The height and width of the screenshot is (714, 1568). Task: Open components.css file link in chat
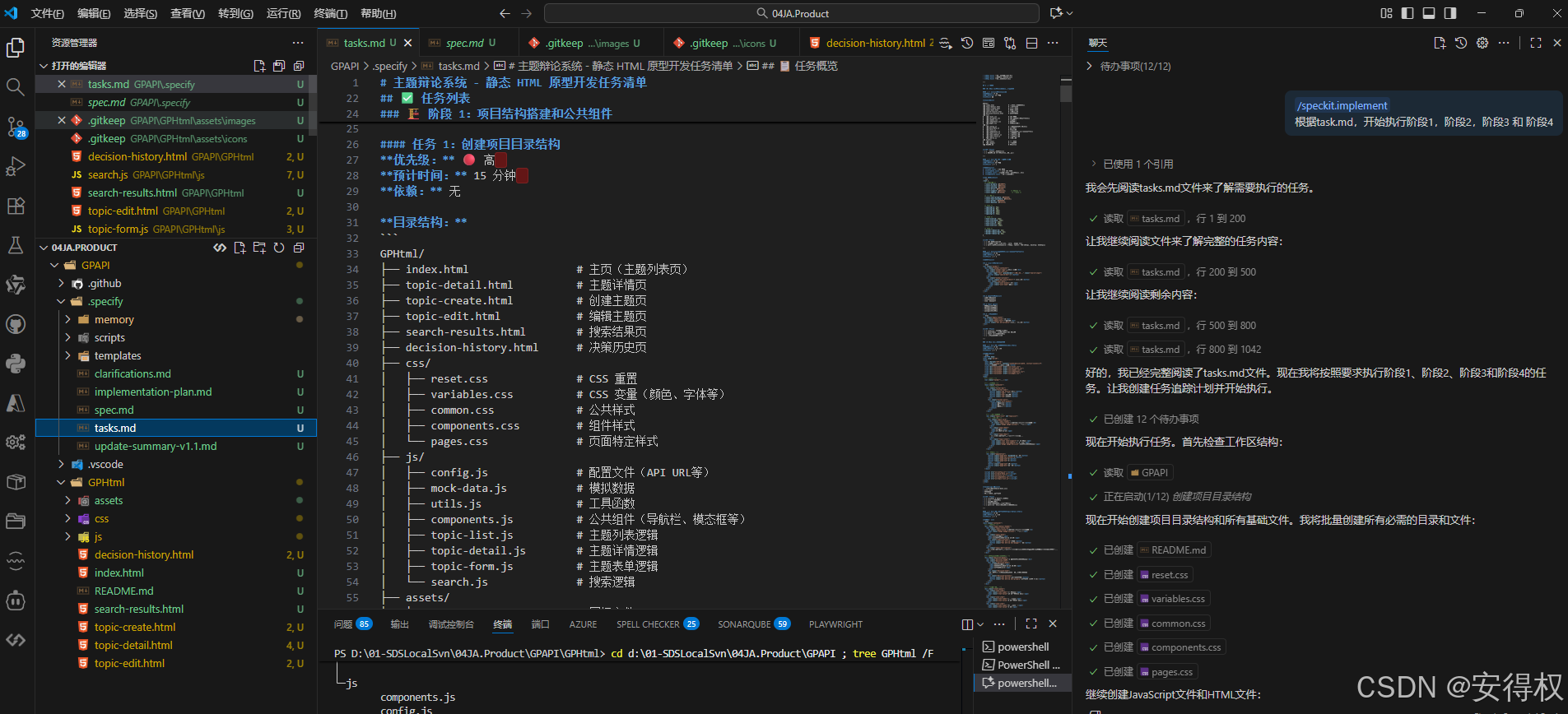click(x=1180, y=647)
